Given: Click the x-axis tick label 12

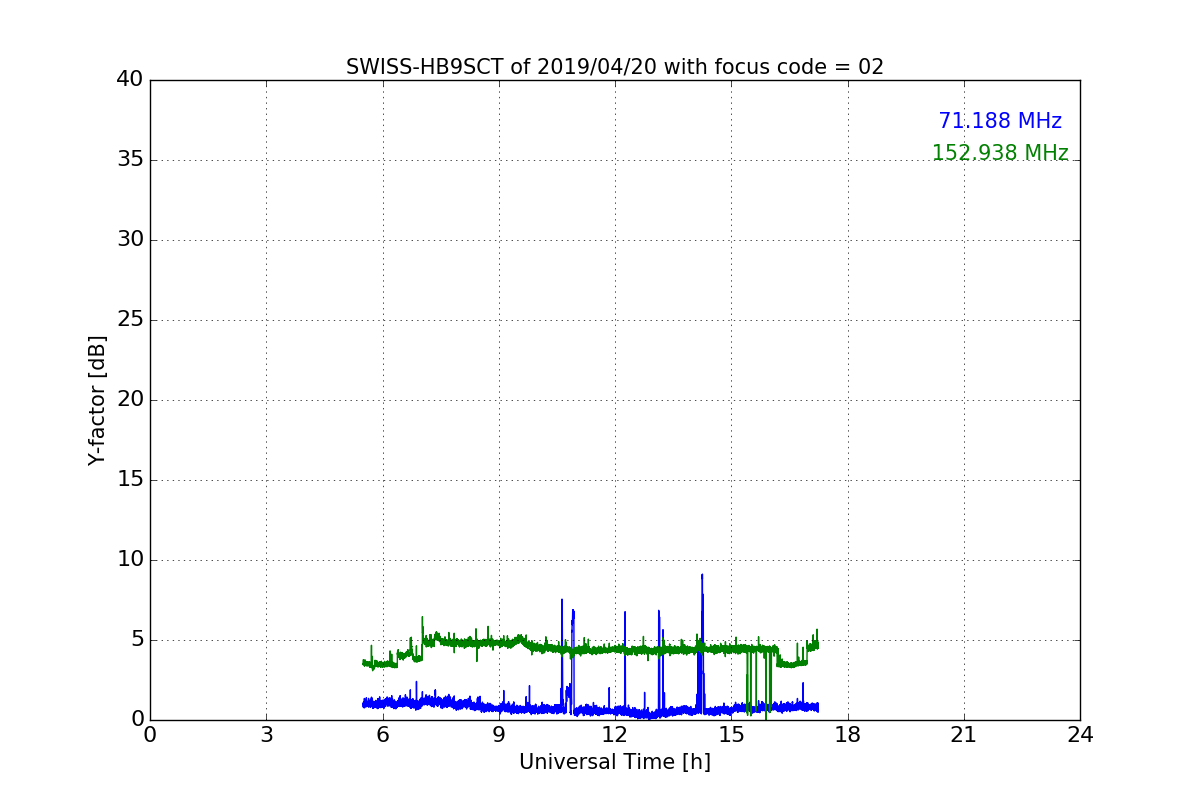Looking at the screenshot, I should coord(615,735).
